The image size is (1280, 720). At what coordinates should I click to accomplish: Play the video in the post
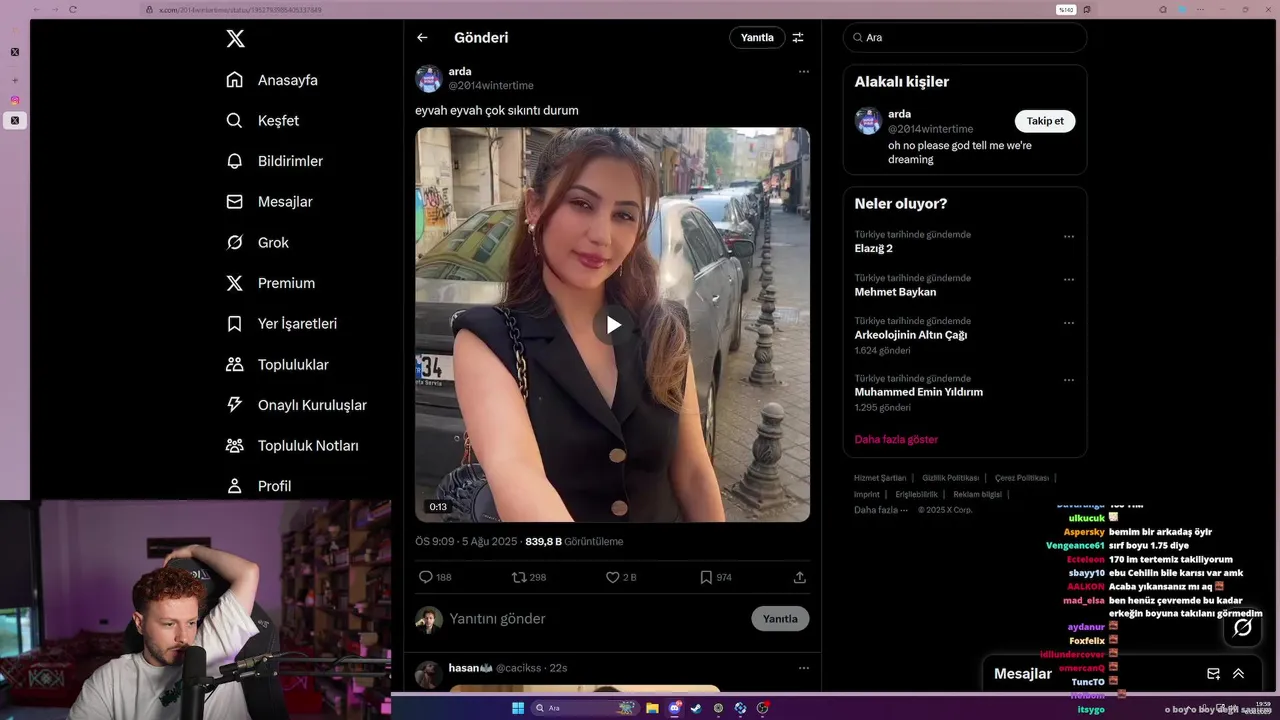tap(613, 324)
